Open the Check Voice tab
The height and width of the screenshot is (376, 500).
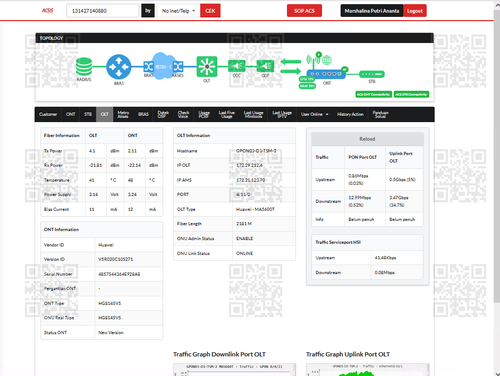(x=183, y=114)
